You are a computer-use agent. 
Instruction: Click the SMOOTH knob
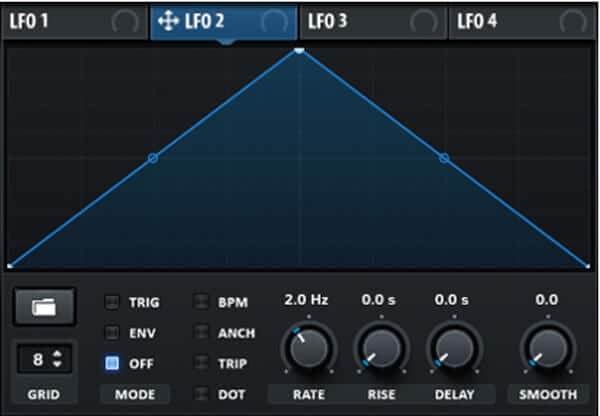[x=548, y=348]
